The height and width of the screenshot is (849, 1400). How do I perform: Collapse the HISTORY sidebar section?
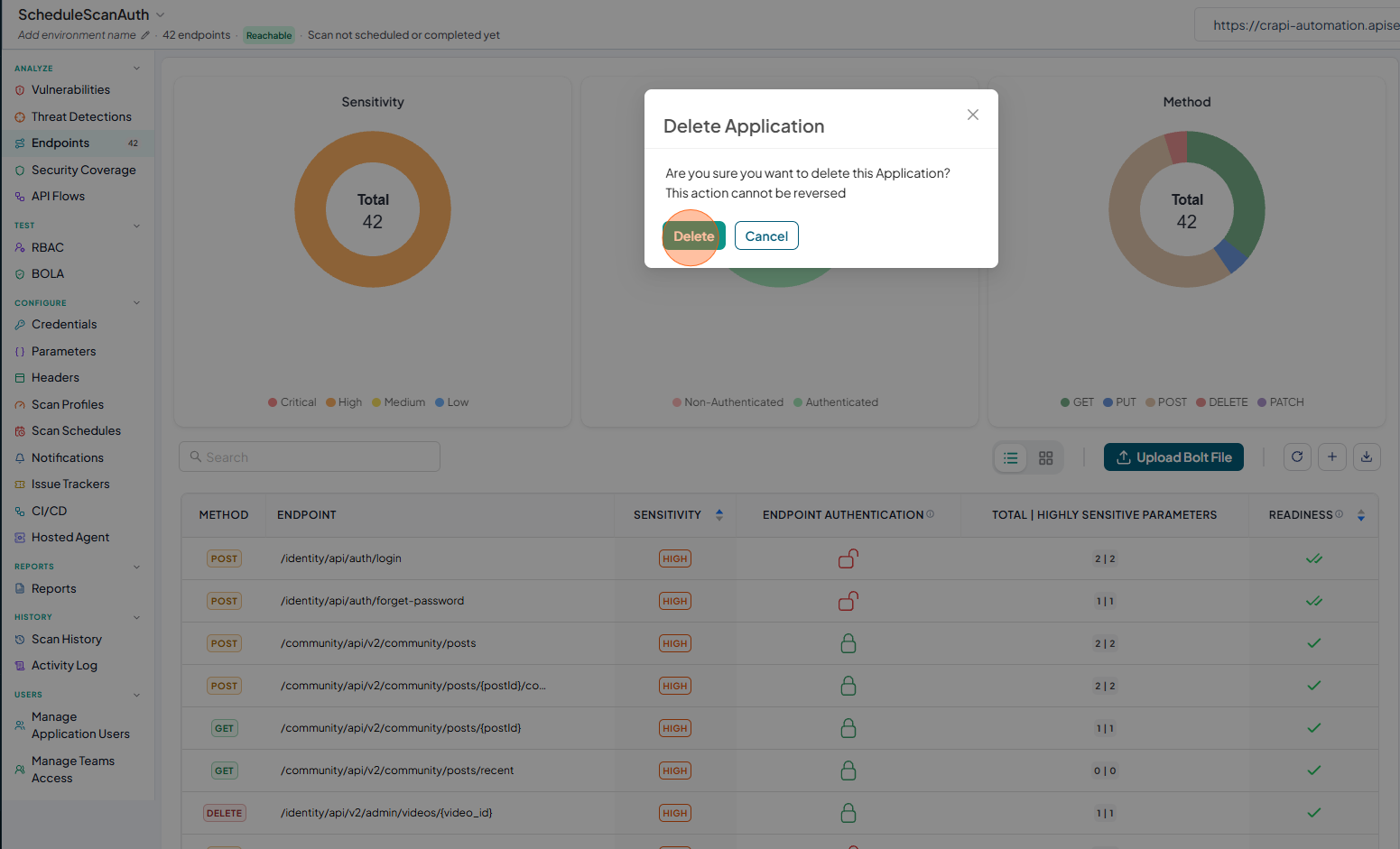click(136, 617)
